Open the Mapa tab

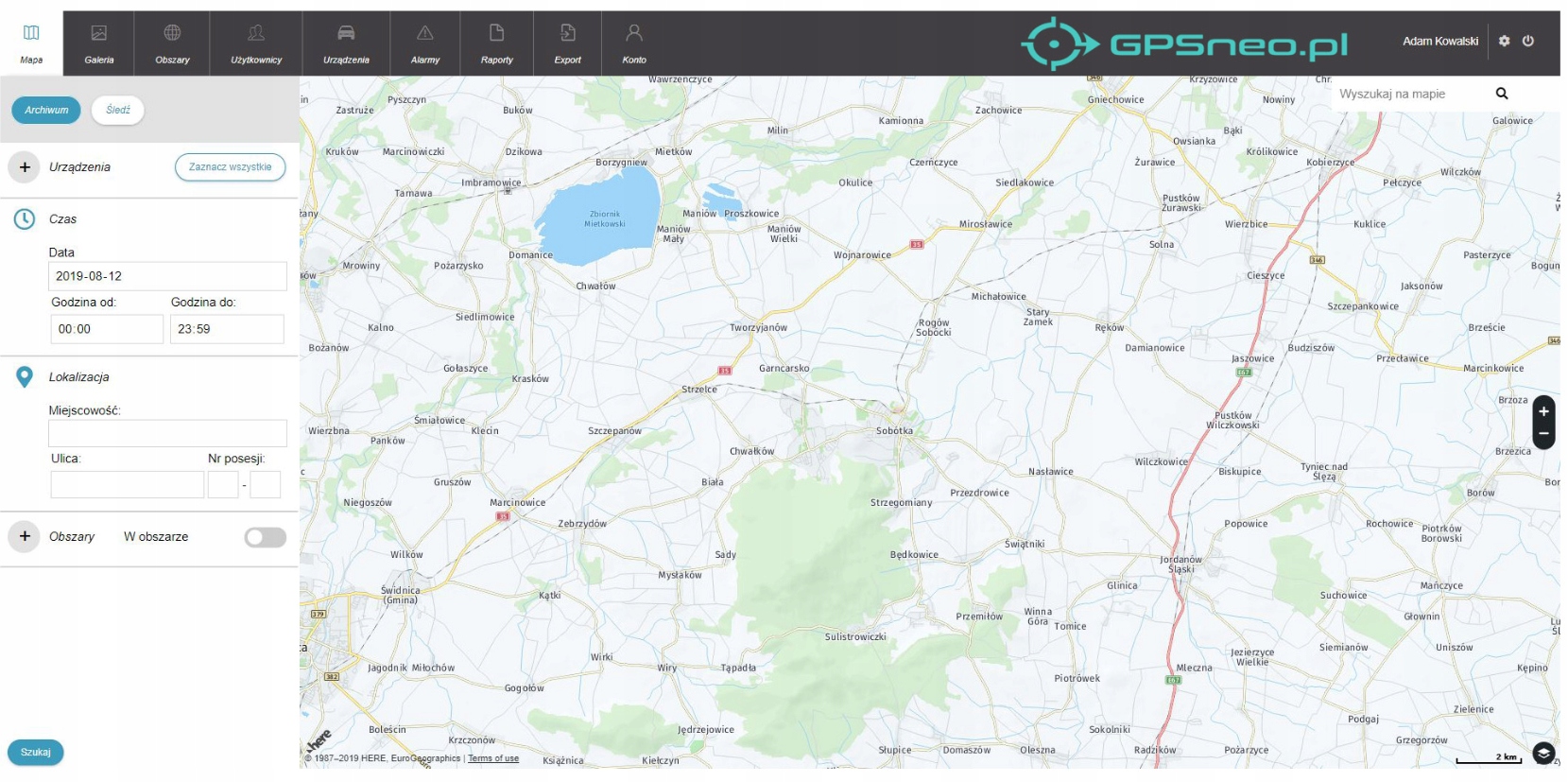pos(31,43)
